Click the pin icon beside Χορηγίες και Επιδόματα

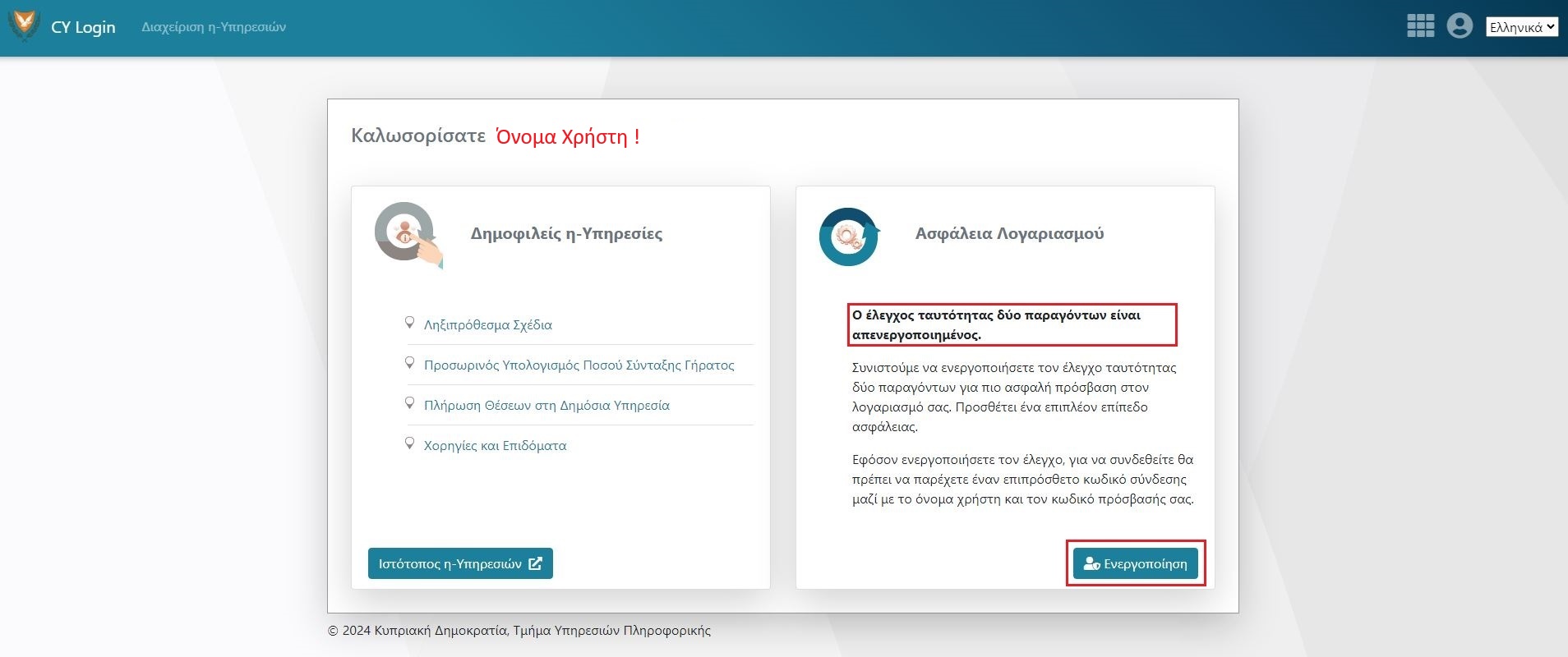tap(409, 443)
